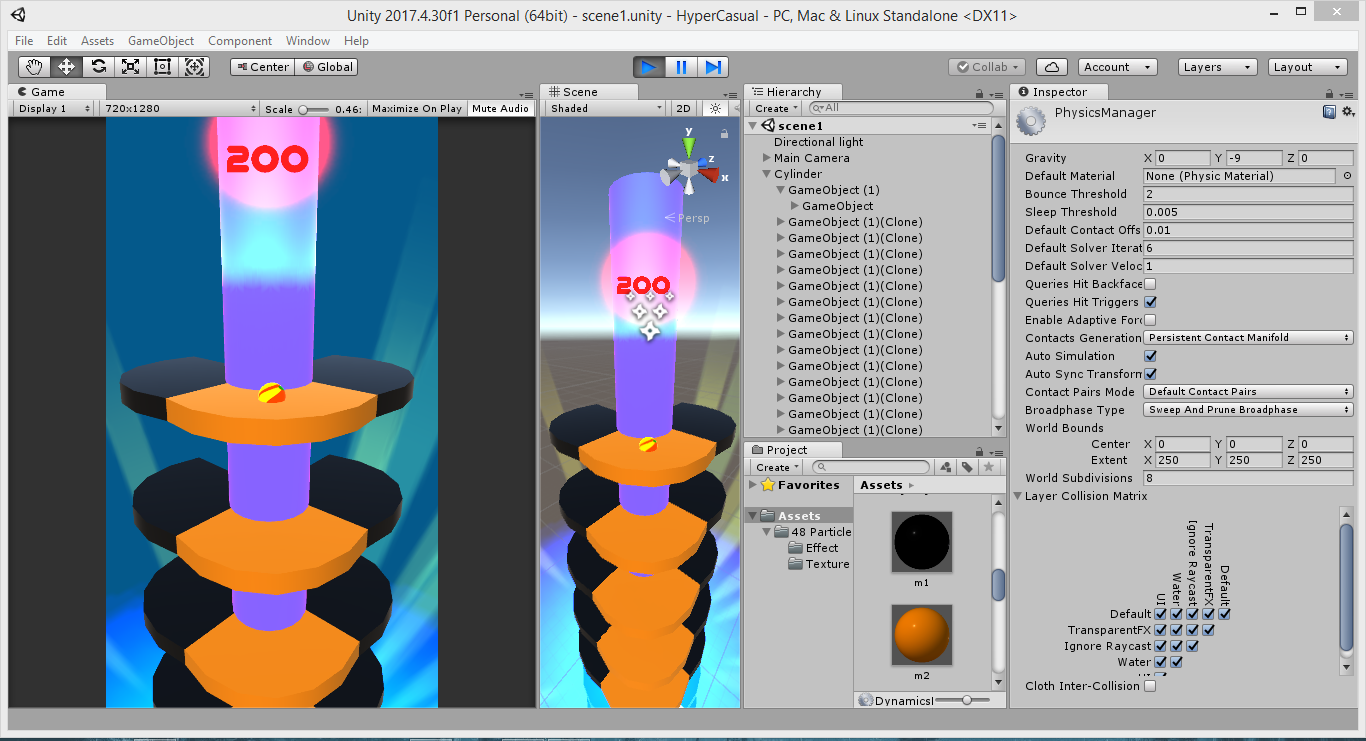
Task: Switch to the Scene tab
Action: tap(573, 92)
